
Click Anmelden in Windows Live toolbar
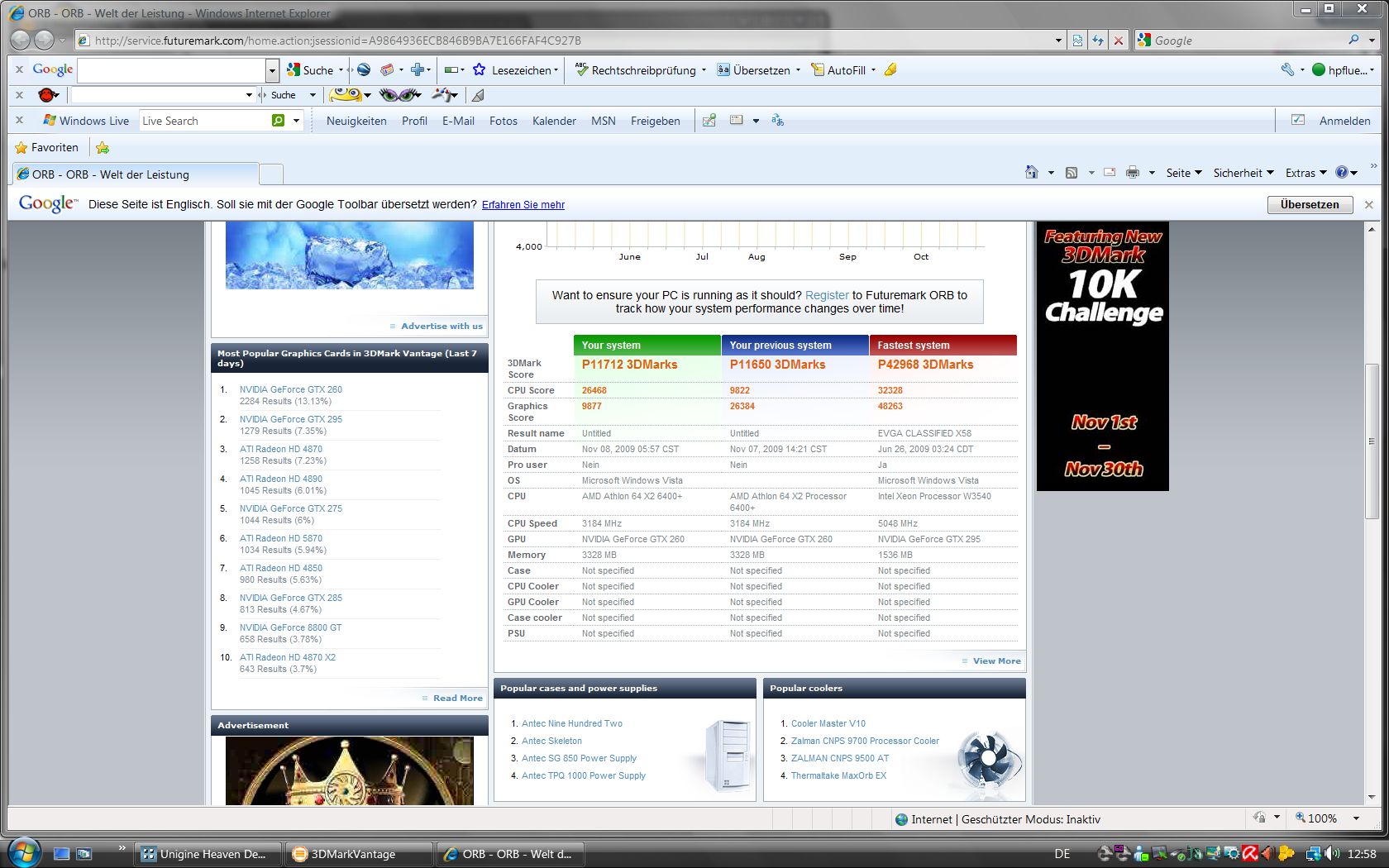1344,121
